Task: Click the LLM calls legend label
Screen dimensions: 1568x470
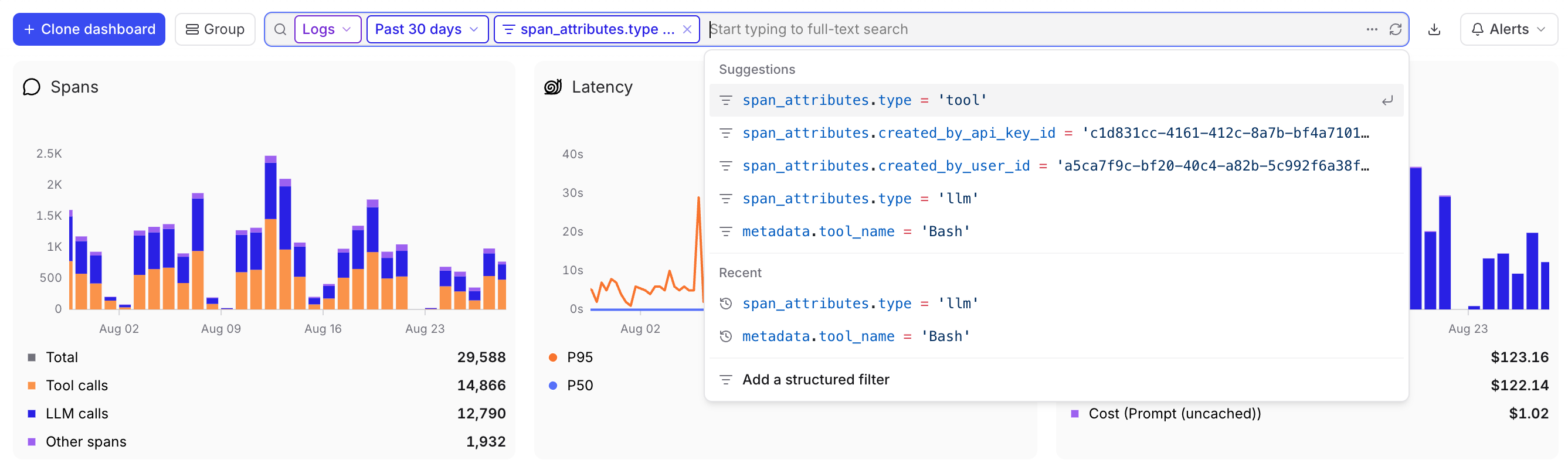Action: [77, 414]
